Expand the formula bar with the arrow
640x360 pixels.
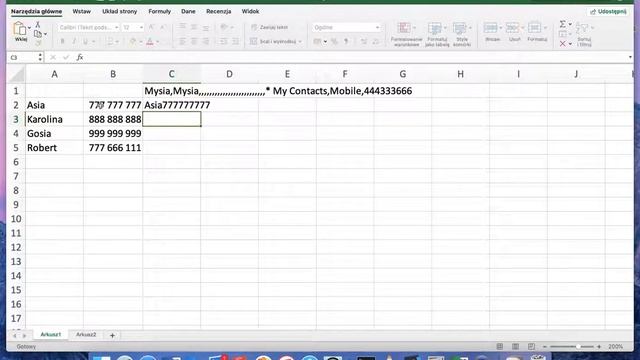click(x=630, y=57)
